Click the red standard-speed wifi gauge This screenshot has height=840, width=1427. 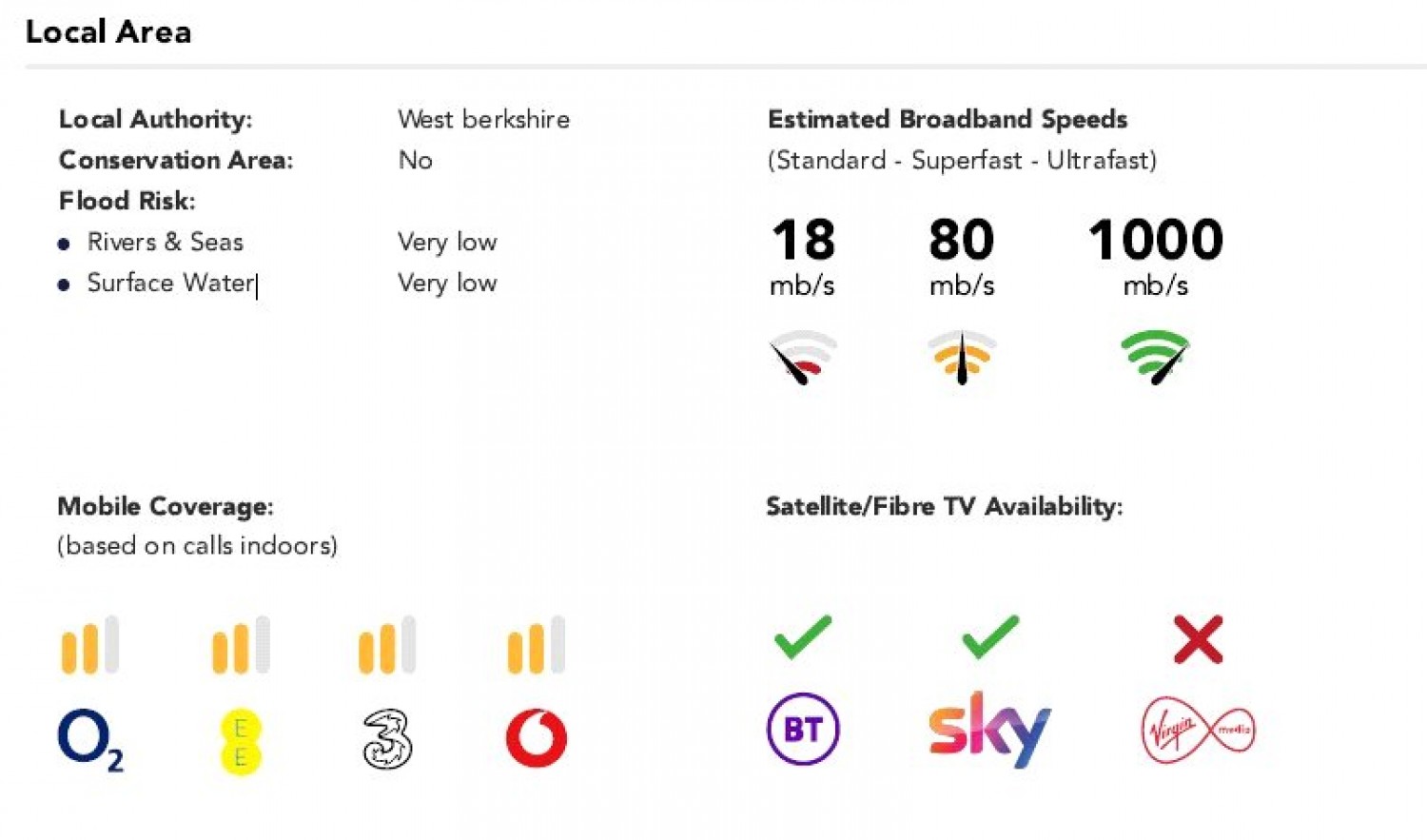coord(803,357)
